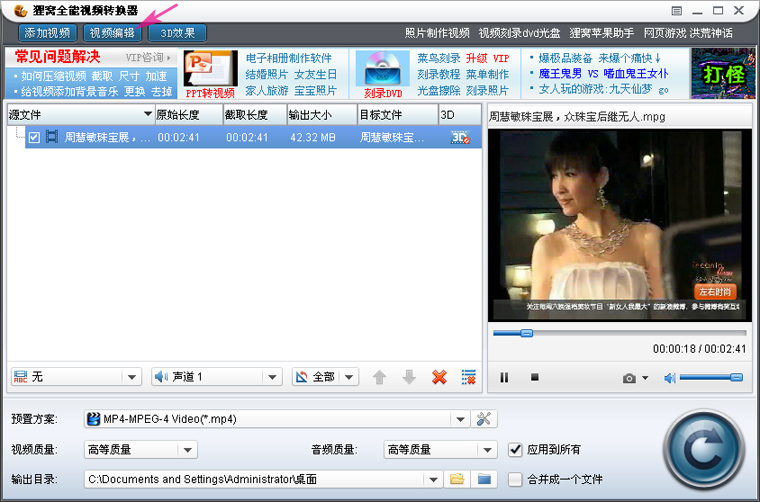Open the 源文件 column dropdown arrow
Viewport: 760px width, 502px height.
click(148, 114)
